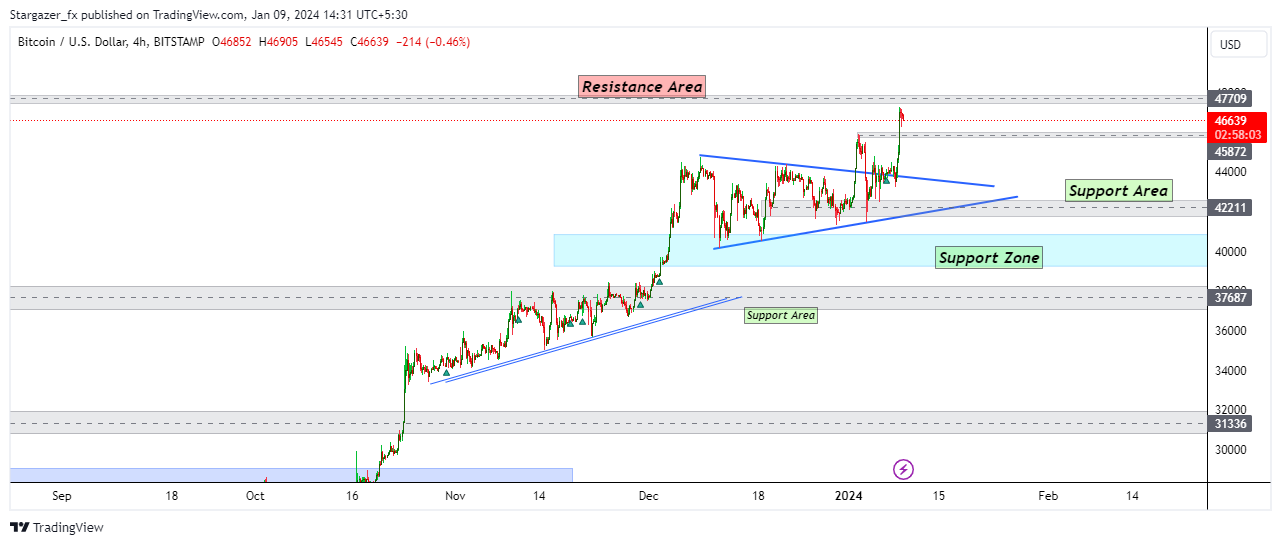This screenshot has width=1281, height=545.
Task: Click the Sep label on time axis
Action: click(61, 496)
